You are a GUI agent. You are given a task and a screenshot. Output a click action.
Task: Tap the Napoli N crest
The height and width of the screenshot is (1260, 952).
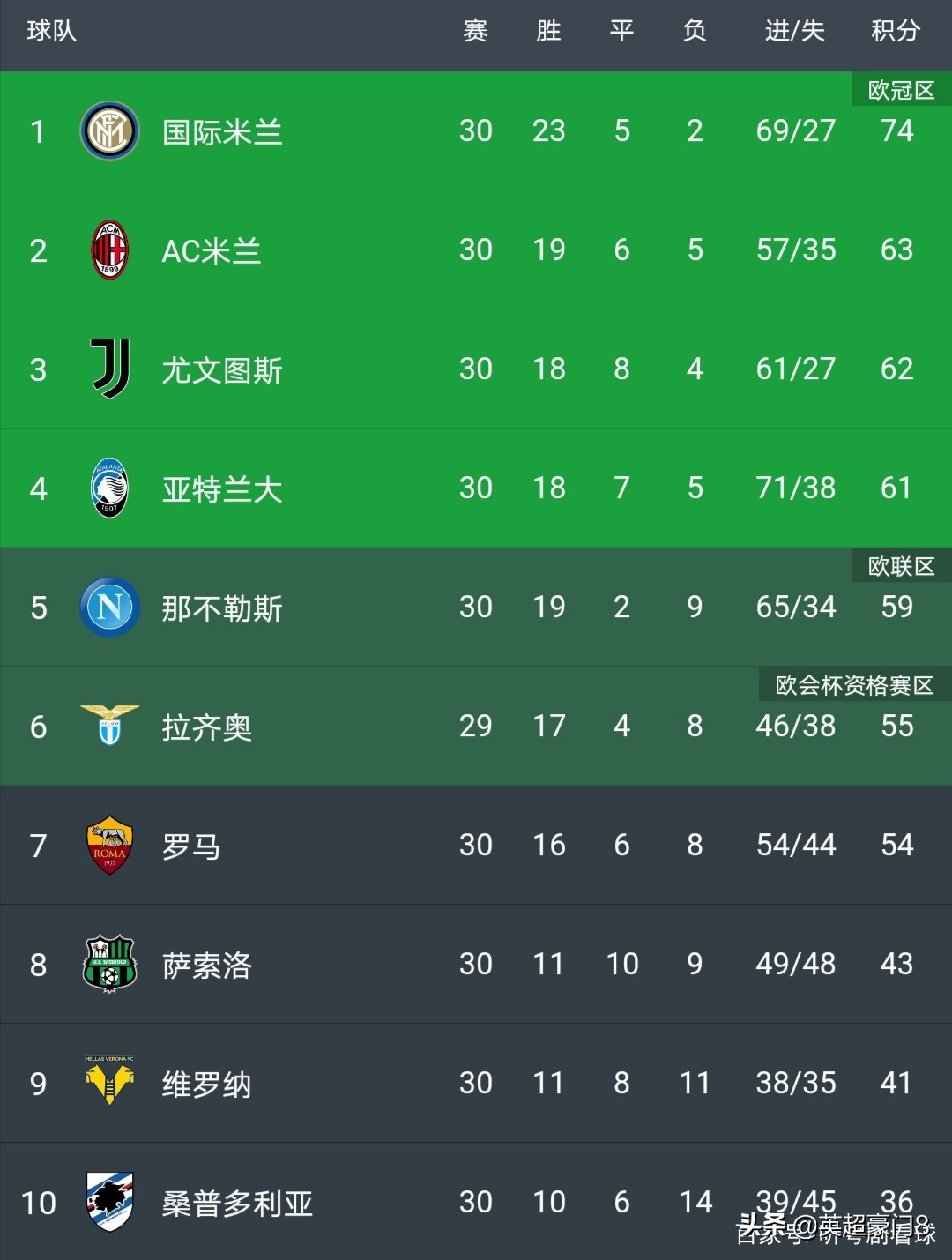[109, 607]
